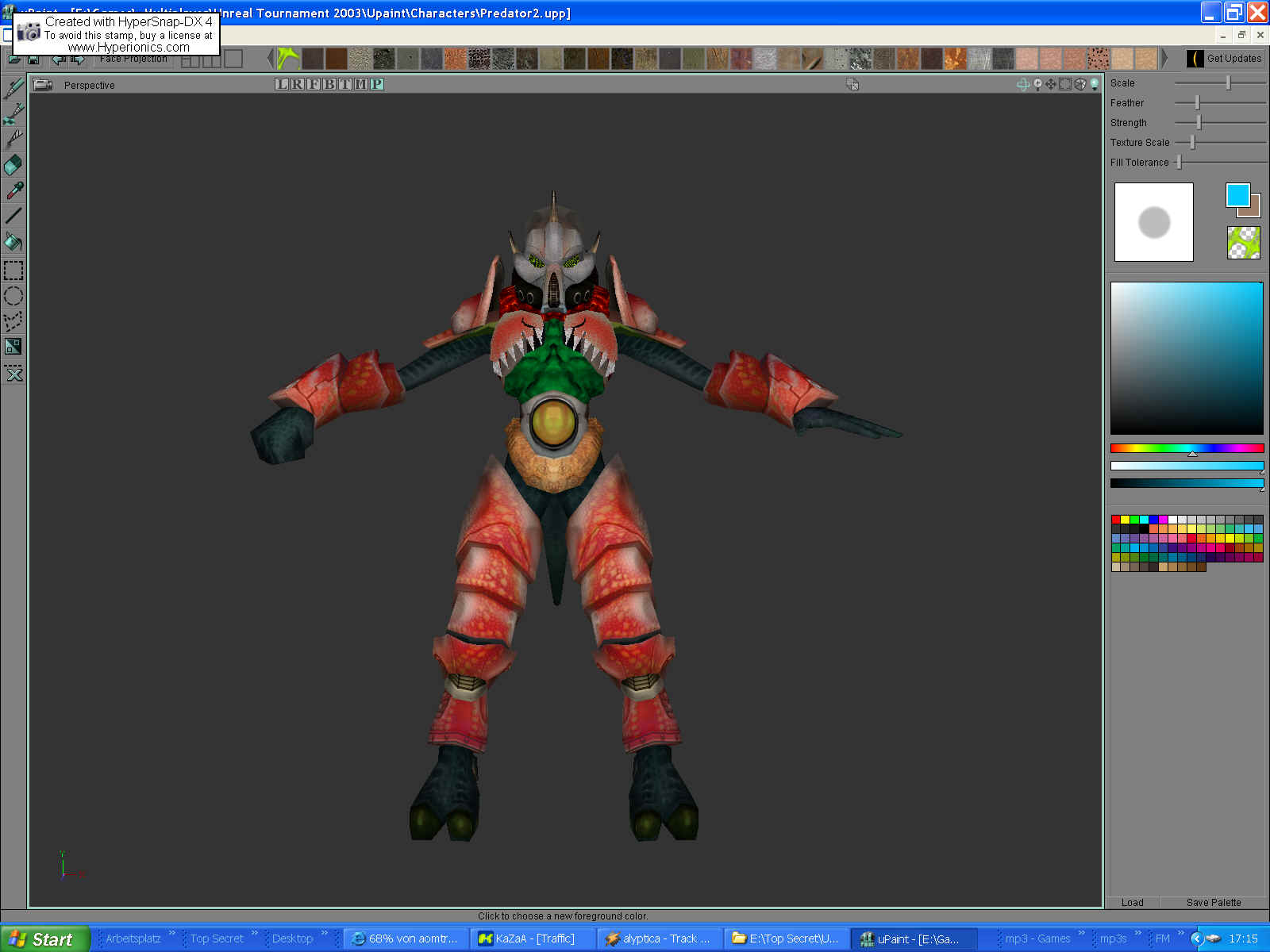Open the texture brush dropdown on the toolbar
The width and height of the screenshot is (1270, 952).
[286, 57]
